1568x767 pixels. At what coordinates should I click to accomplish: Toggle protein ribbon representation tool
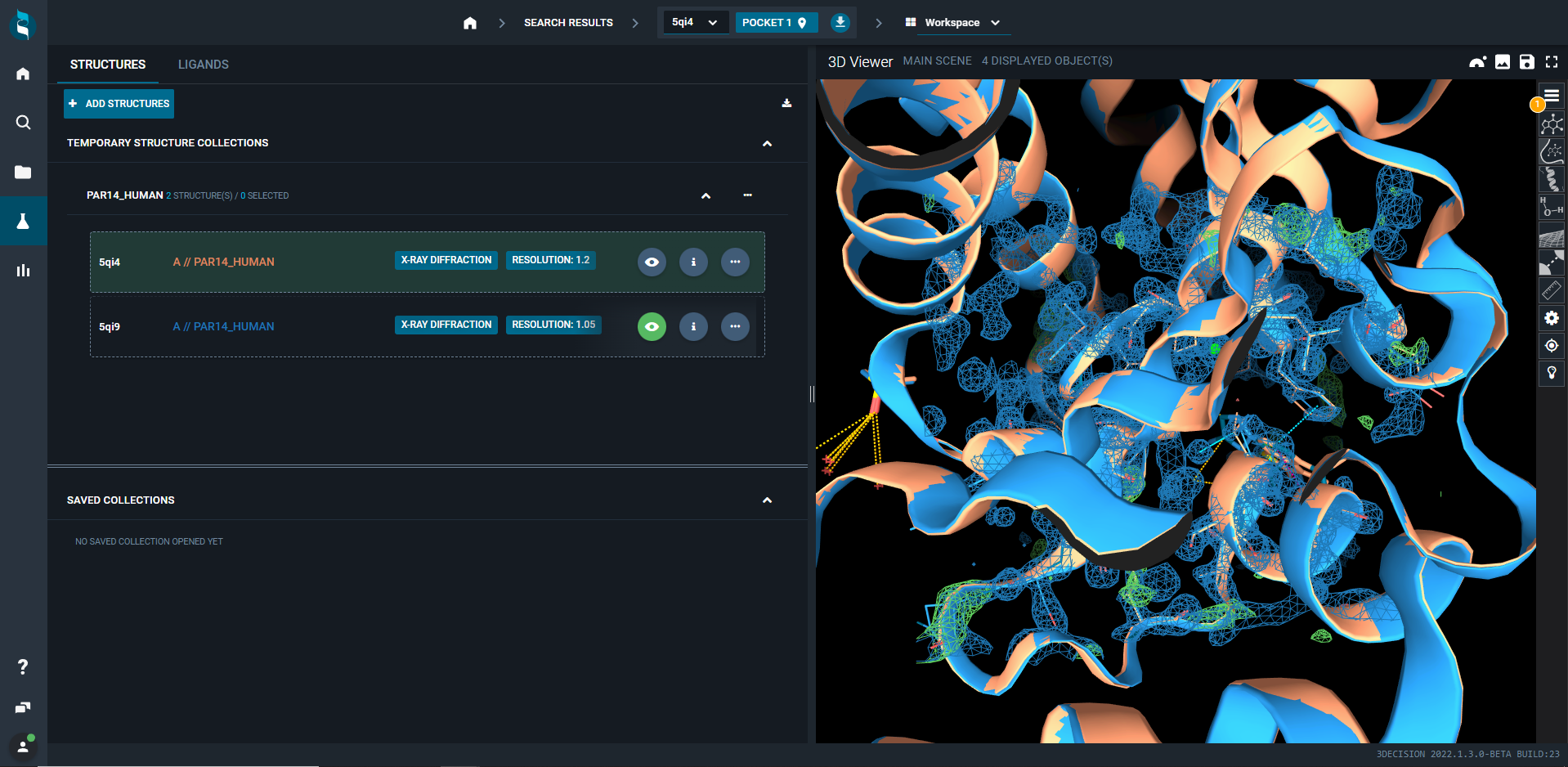[1552, 179]
